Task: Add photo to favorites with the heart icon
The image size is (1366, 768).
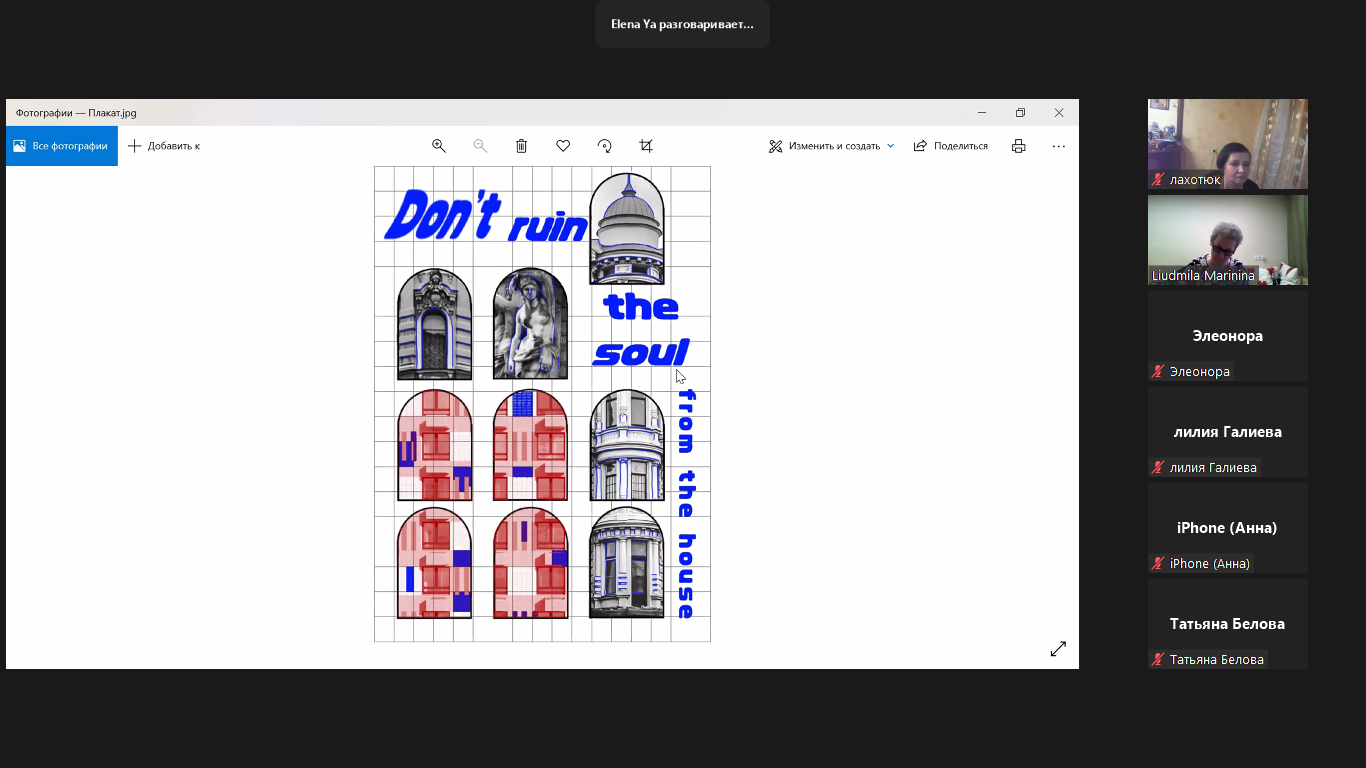Action: tap(563, 146)
